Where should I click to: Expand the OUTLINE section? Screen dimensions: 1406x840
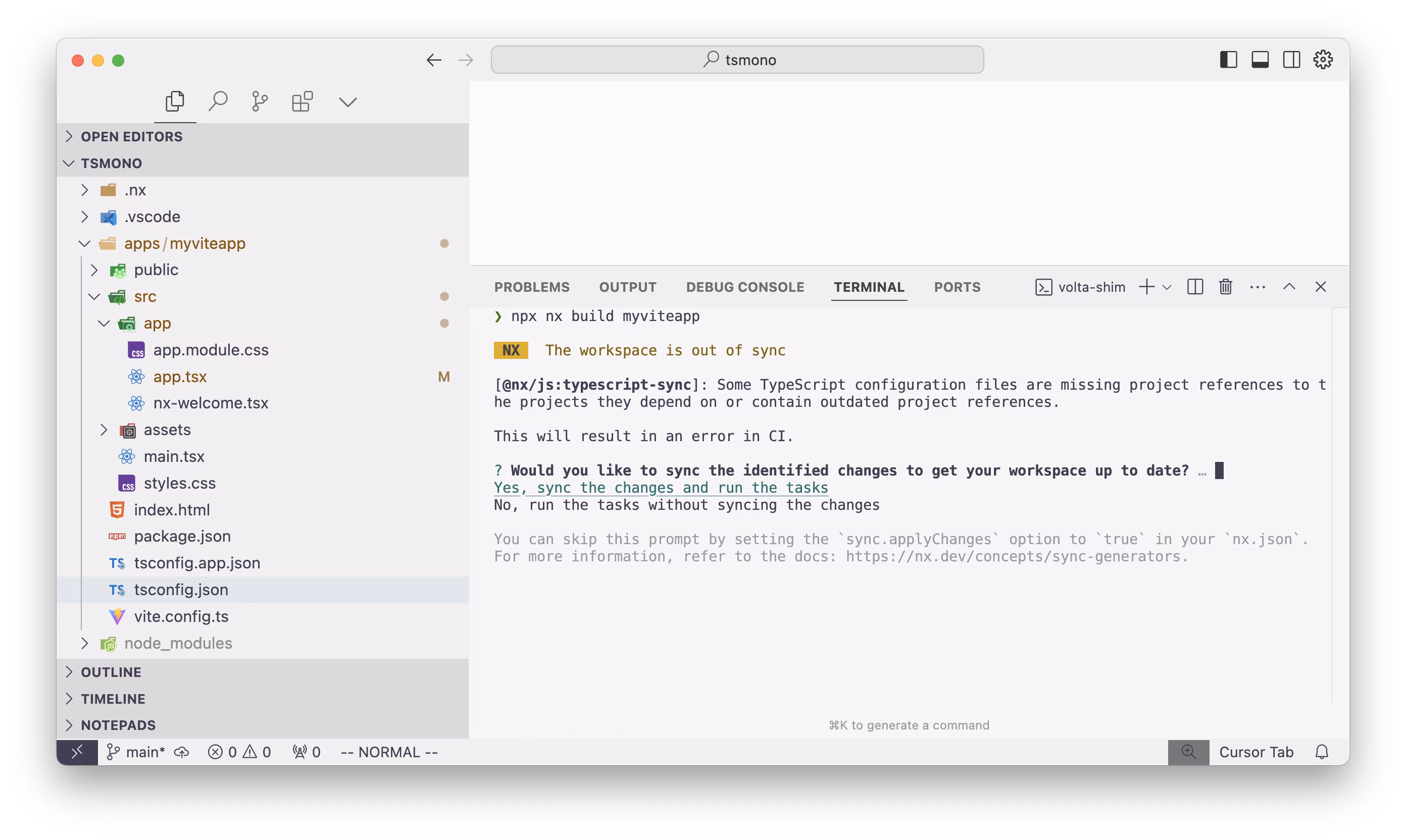point(111,672)
